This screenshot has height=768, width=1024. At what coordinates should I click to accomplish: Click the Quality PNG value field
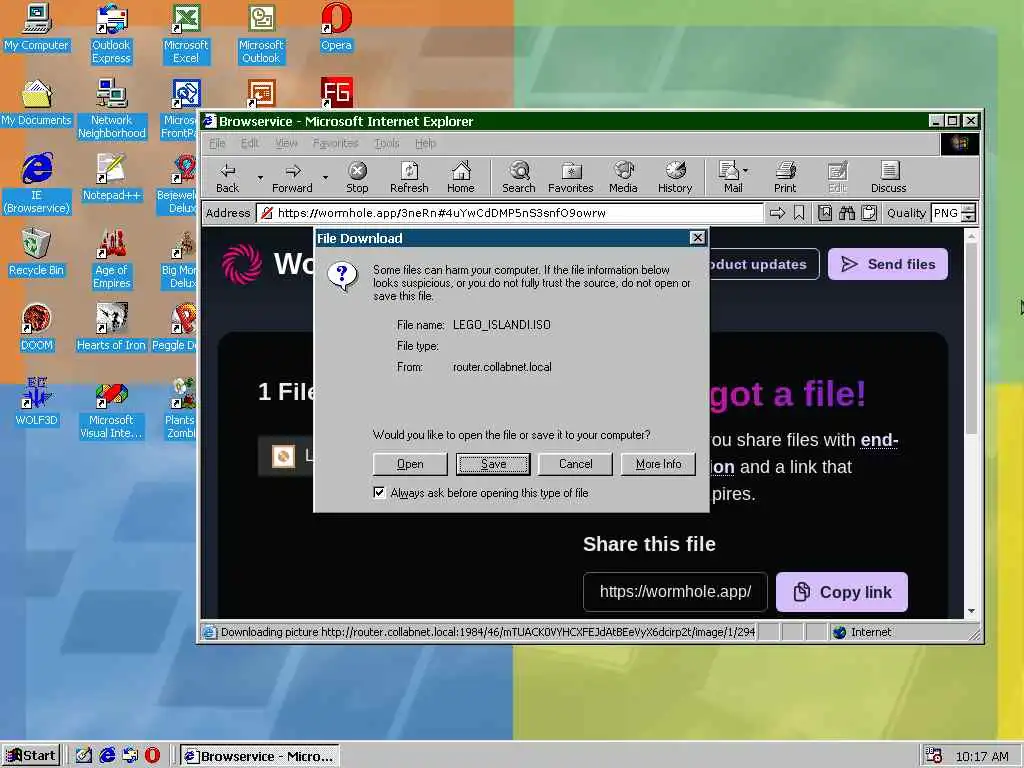(x=947, y=213)
